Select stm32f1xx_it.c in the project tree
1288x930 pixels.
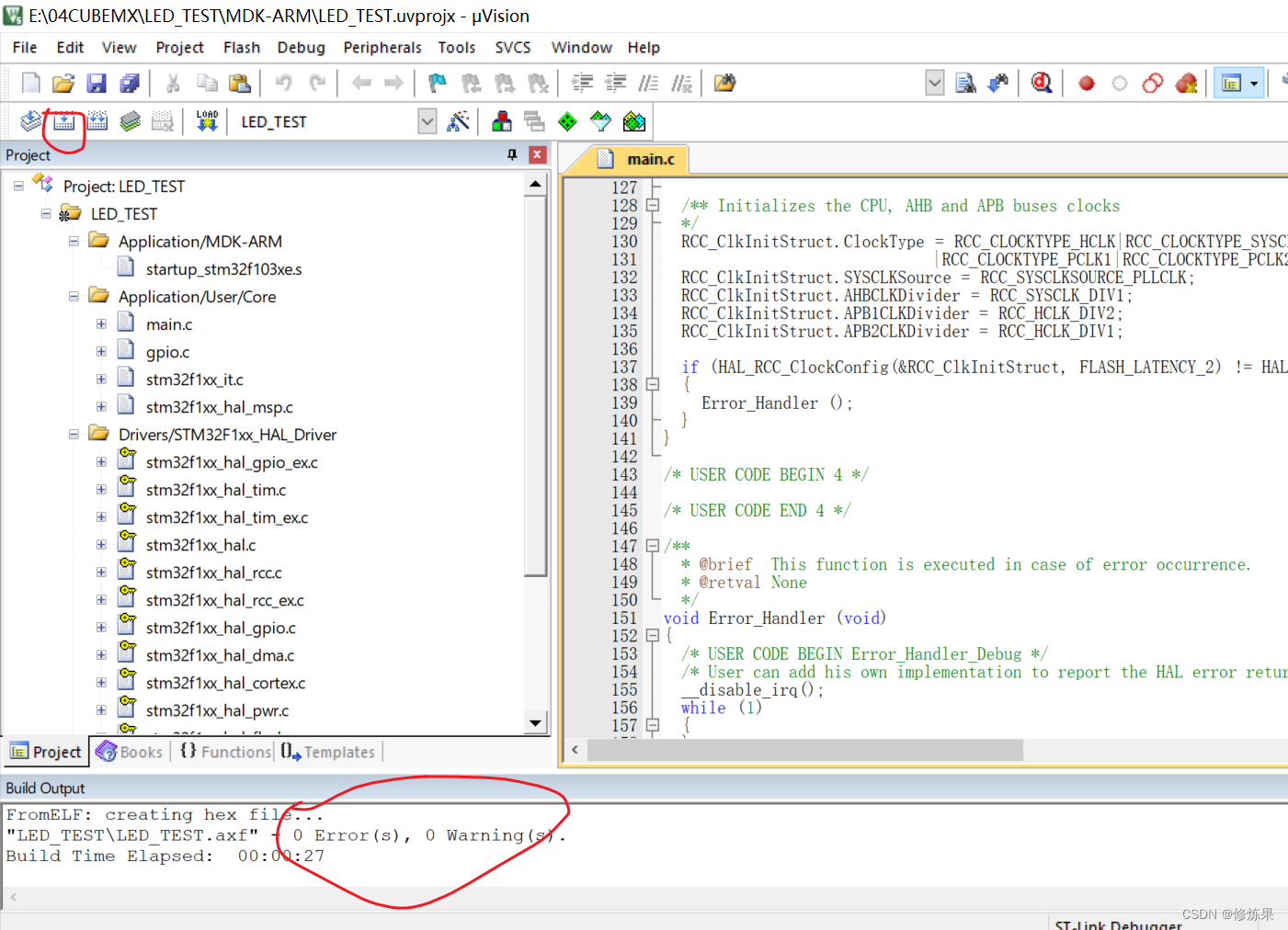tap(195, 380)
